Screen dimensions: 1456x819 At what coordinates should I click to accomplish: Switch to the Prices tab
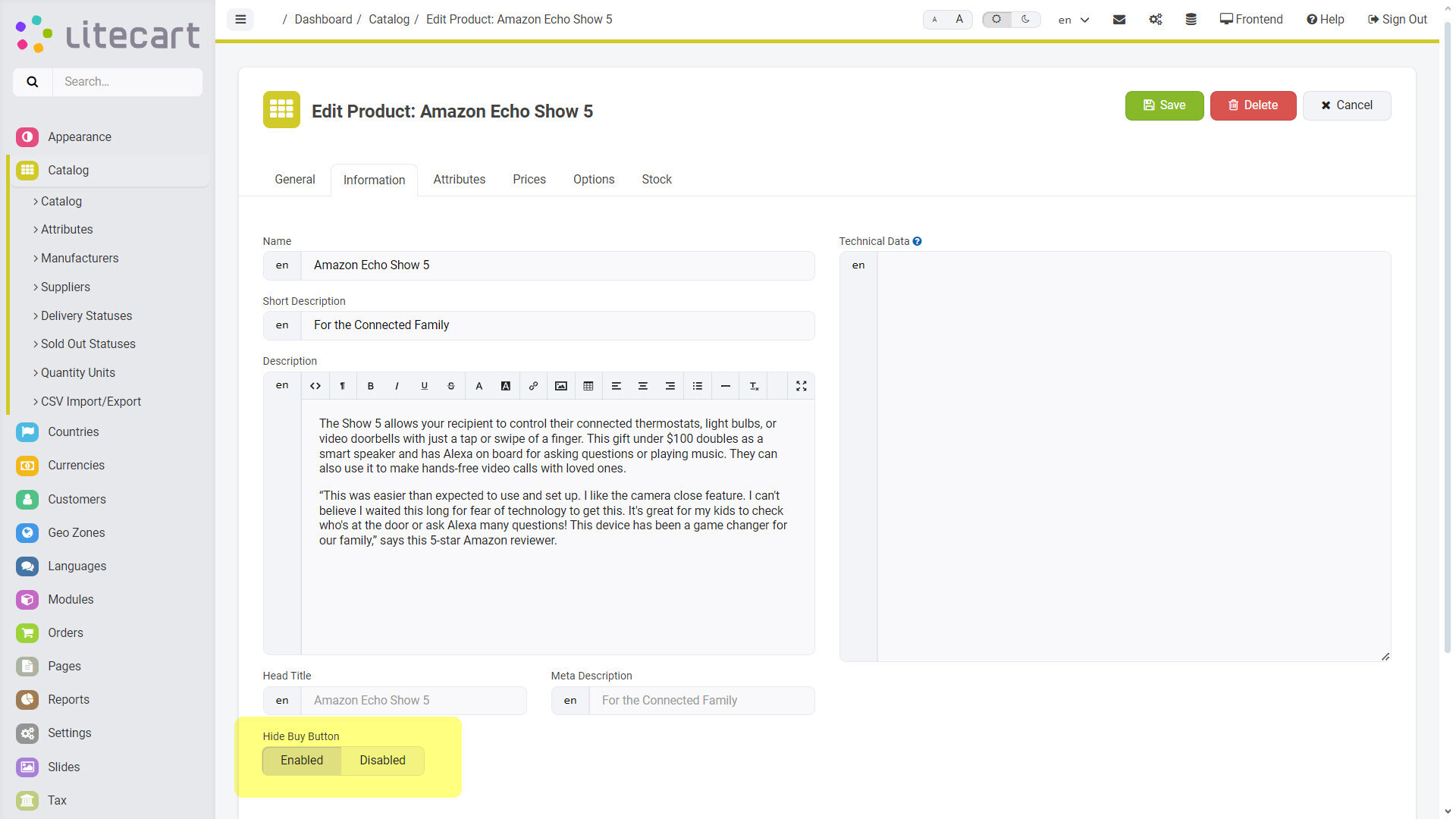coord(529,180)
